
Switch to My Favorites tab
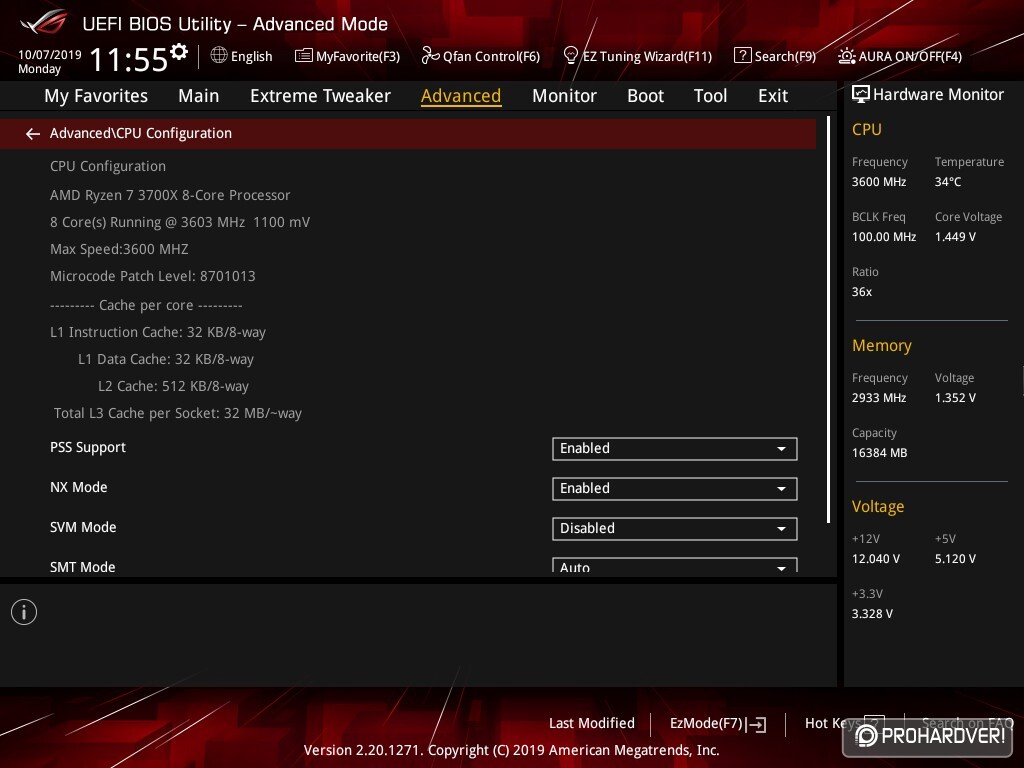[x=96, y=96]
